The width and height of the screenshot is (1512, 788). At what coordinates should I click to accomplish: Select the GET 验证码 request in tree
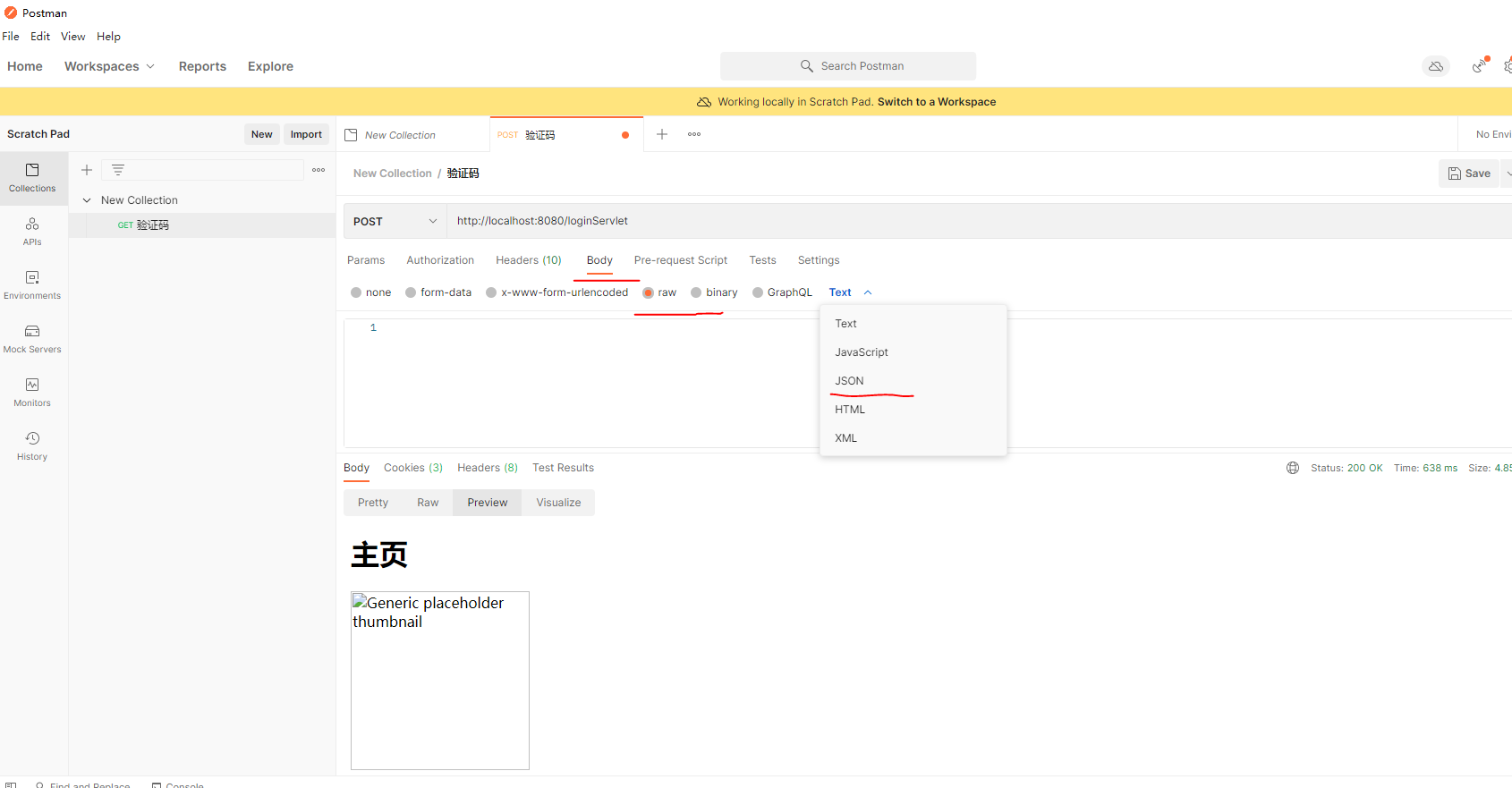click(202, 225)
